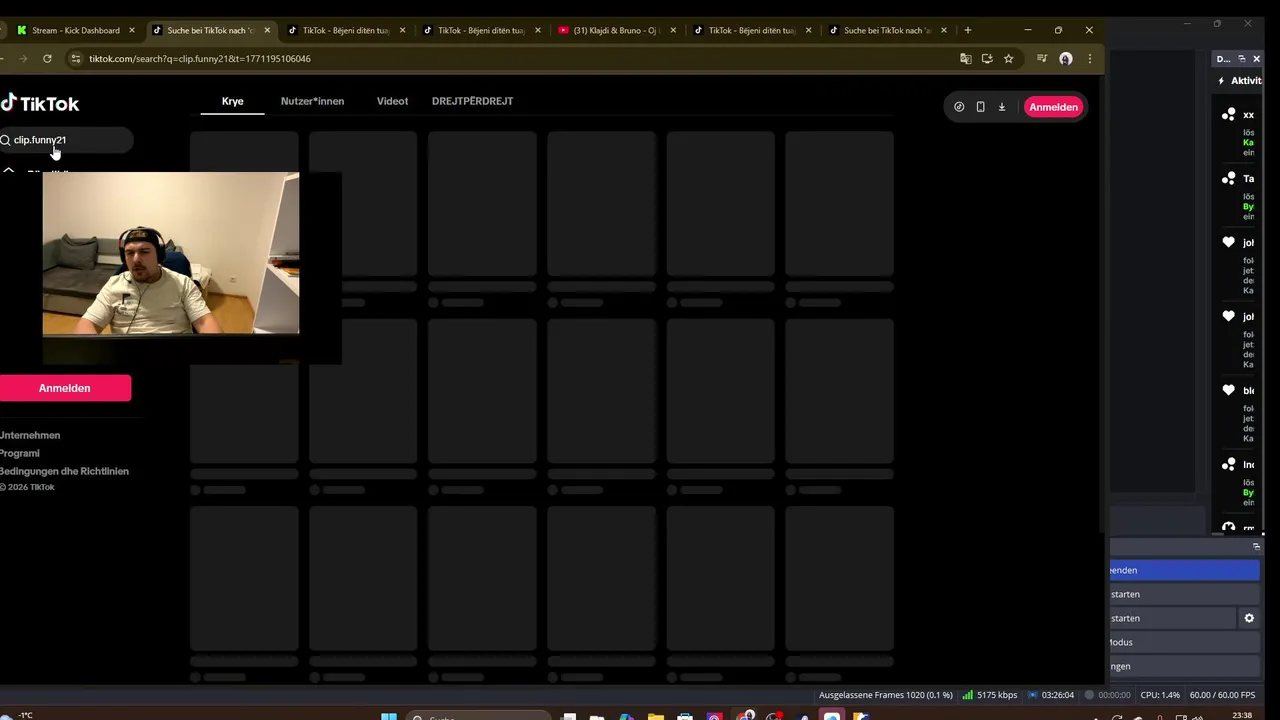This screenshot has height=720, width=1280.
Task: Open the Unternehmen footer link
Action: pyautogui.click(x=30, y=435)
